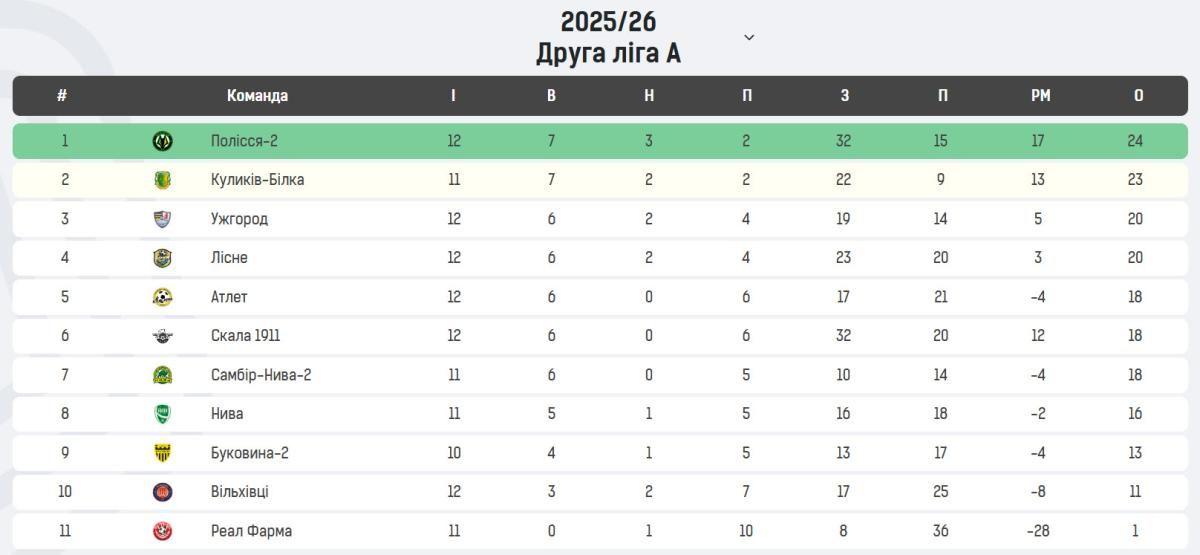Click the Ужгород team logo
The image size is (1200, 555).
(162, 219)
